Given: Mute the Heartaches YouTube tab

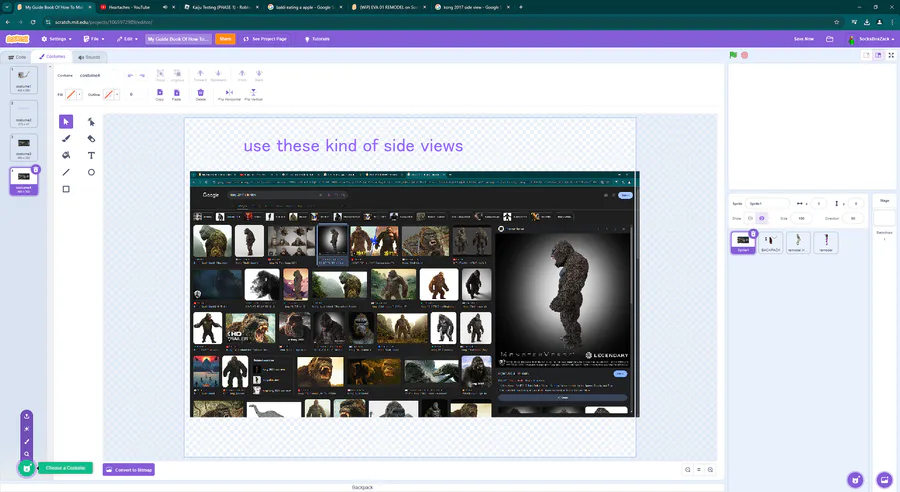Looking at the screenshot, I should [x=165, y=7].
